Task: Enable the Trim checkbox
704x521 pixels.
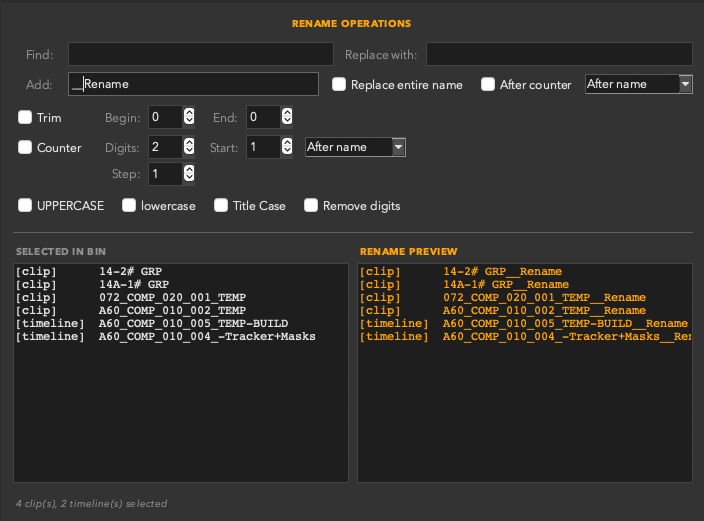Action: pyautogui.click(x=25, y=117)
